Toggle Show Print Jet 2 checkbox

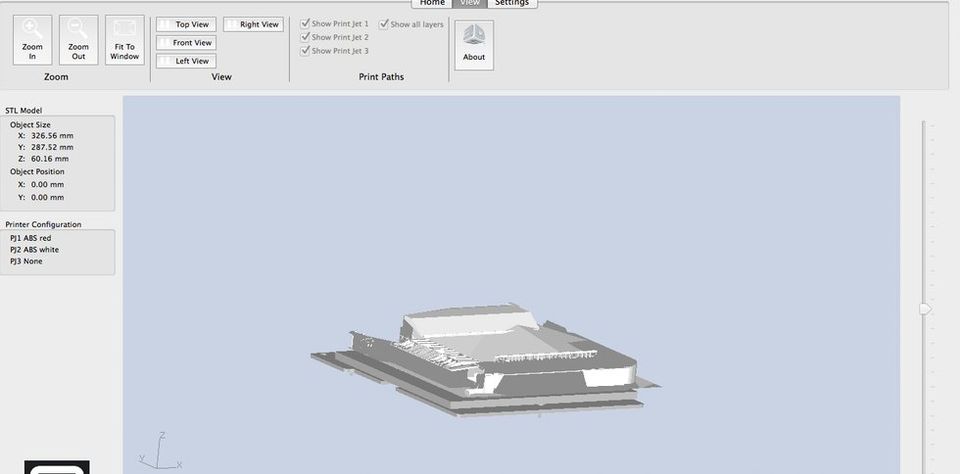point(305,37)
